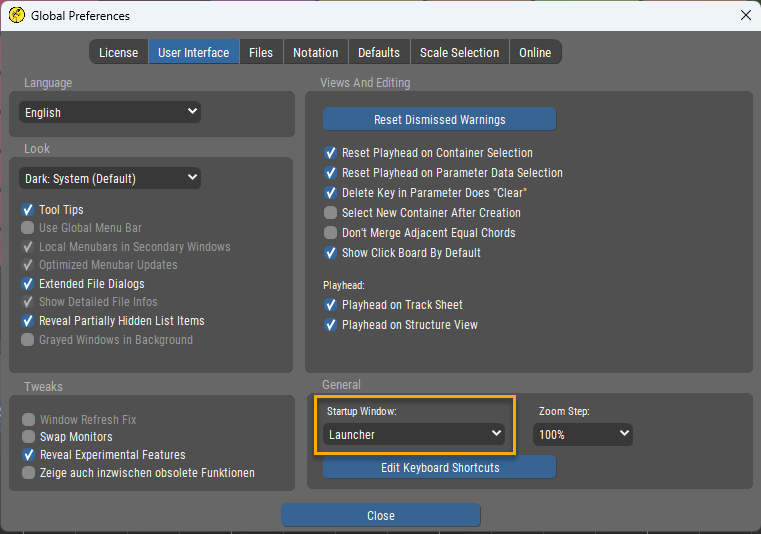Screen dimensions: 761x534
Task: Expand the Language dropdown set to English
Action: coord(110,112)
